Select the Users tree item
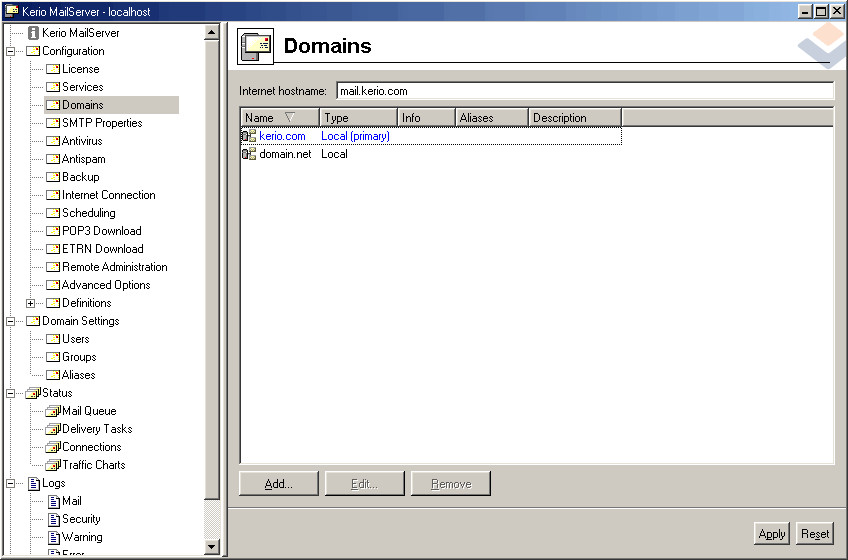The height and width of the screenshot is (560, 848). click(x=76, y=339)
